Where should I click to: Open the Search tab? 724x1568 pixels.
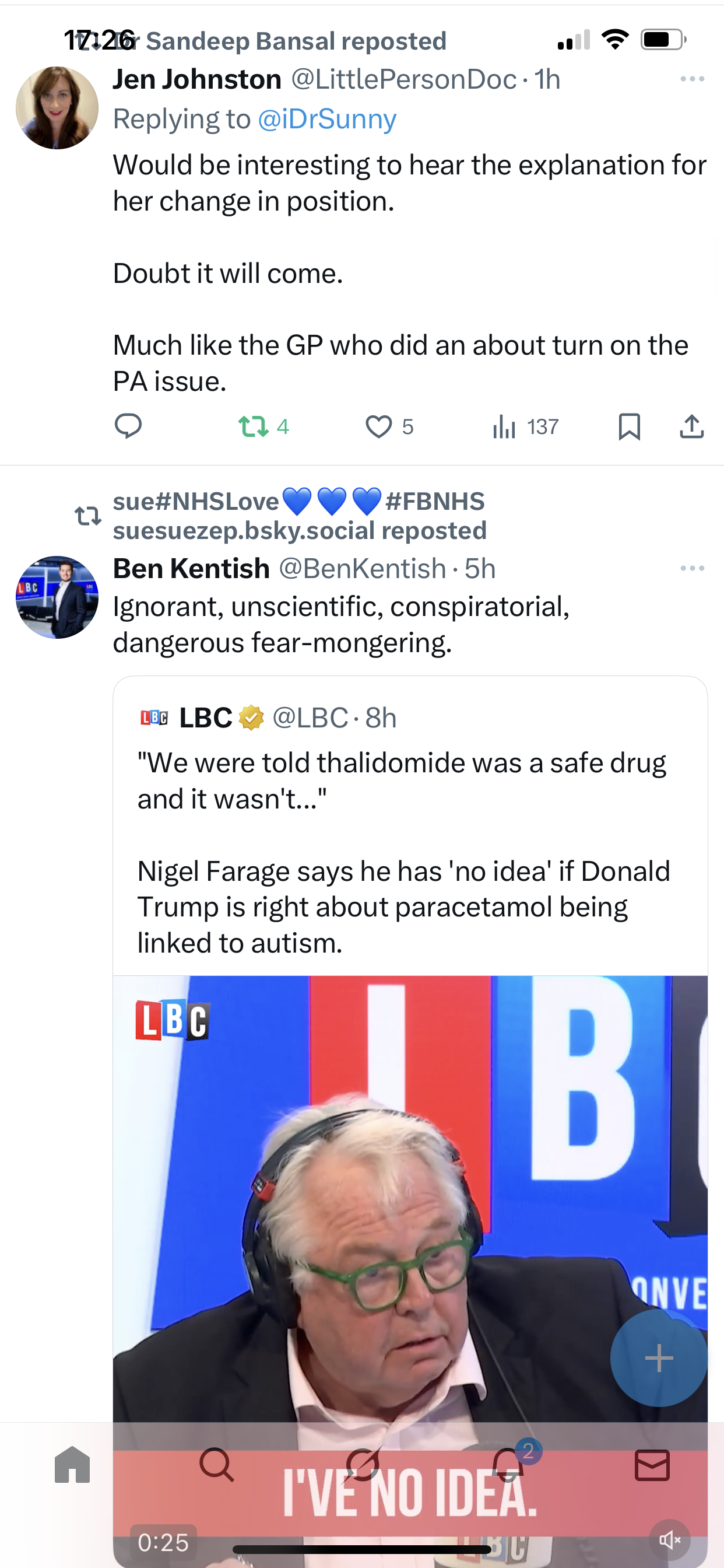point(217,1465)
